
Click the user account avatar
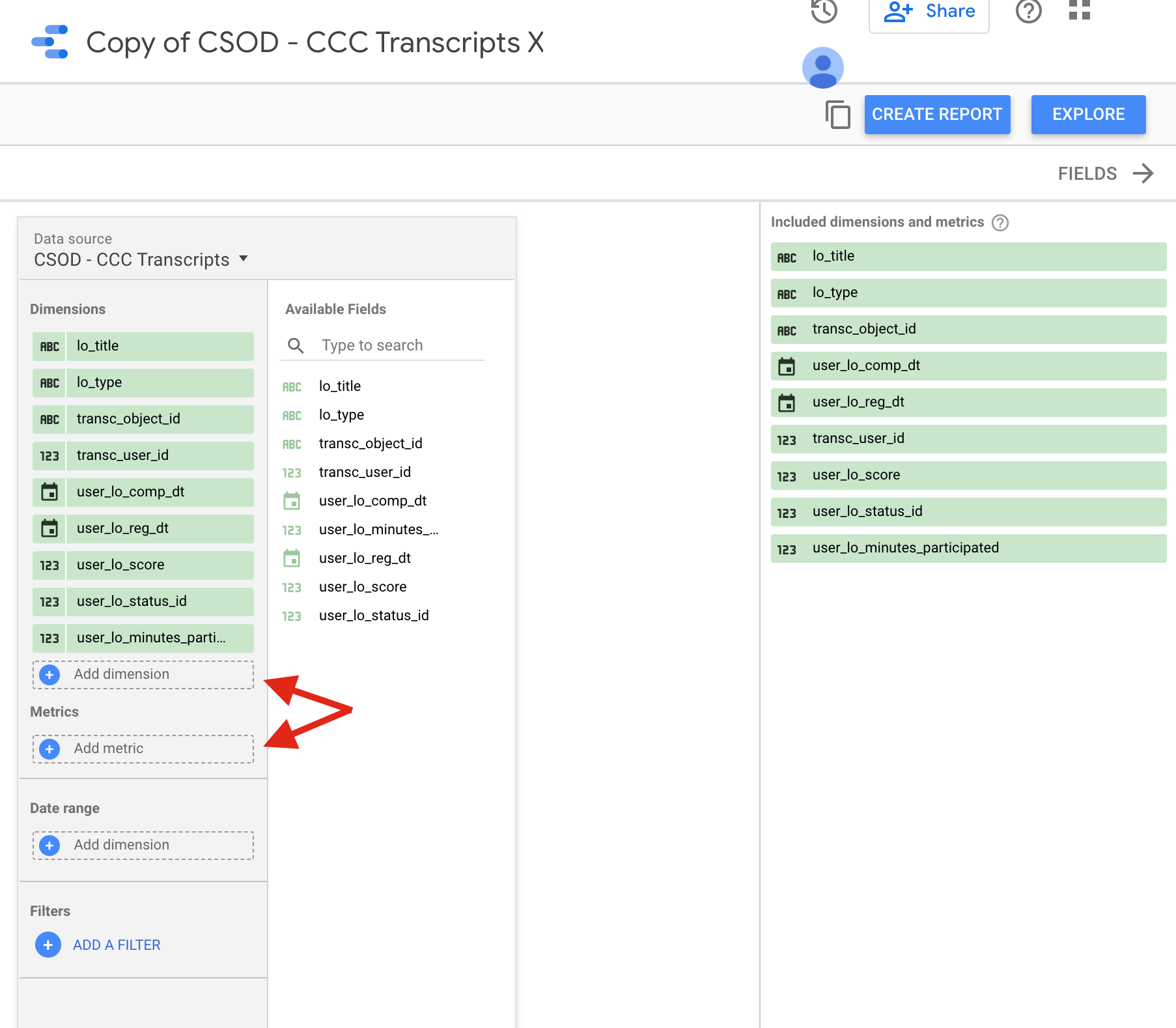(822, 68)
